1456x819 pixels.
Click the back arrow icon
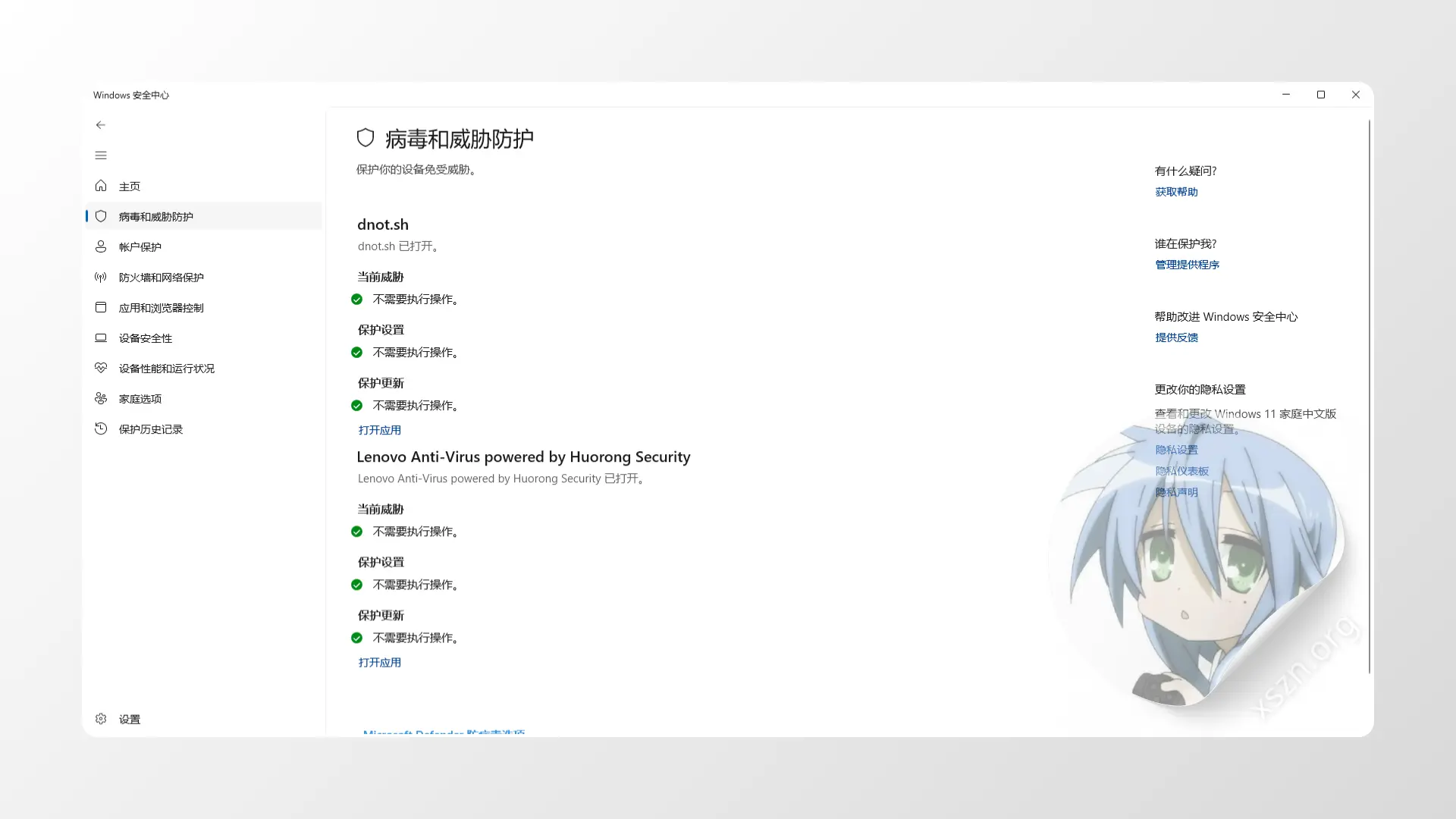[101, 125]
